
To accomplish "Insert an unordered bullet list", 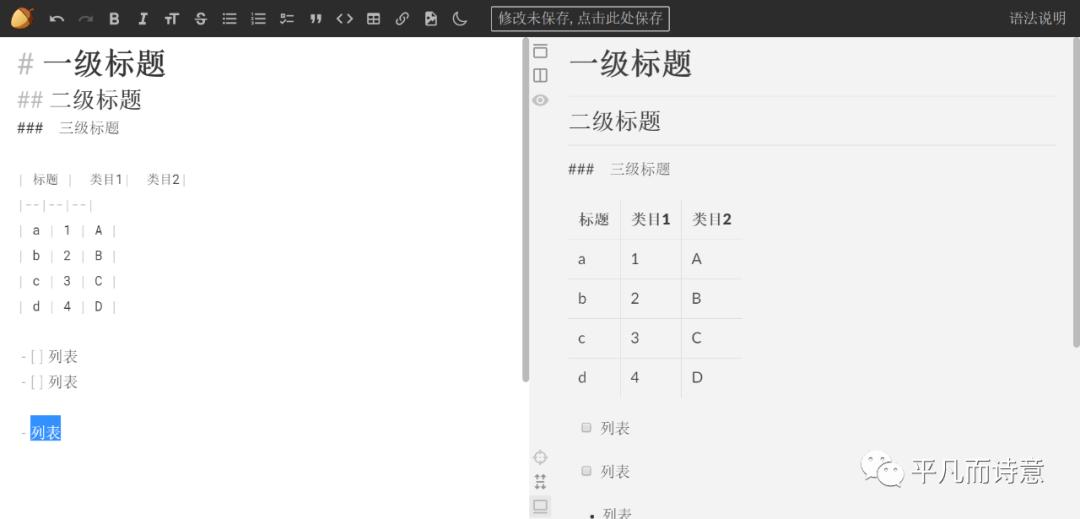I will pyautogui.click(x=229, y=19).
